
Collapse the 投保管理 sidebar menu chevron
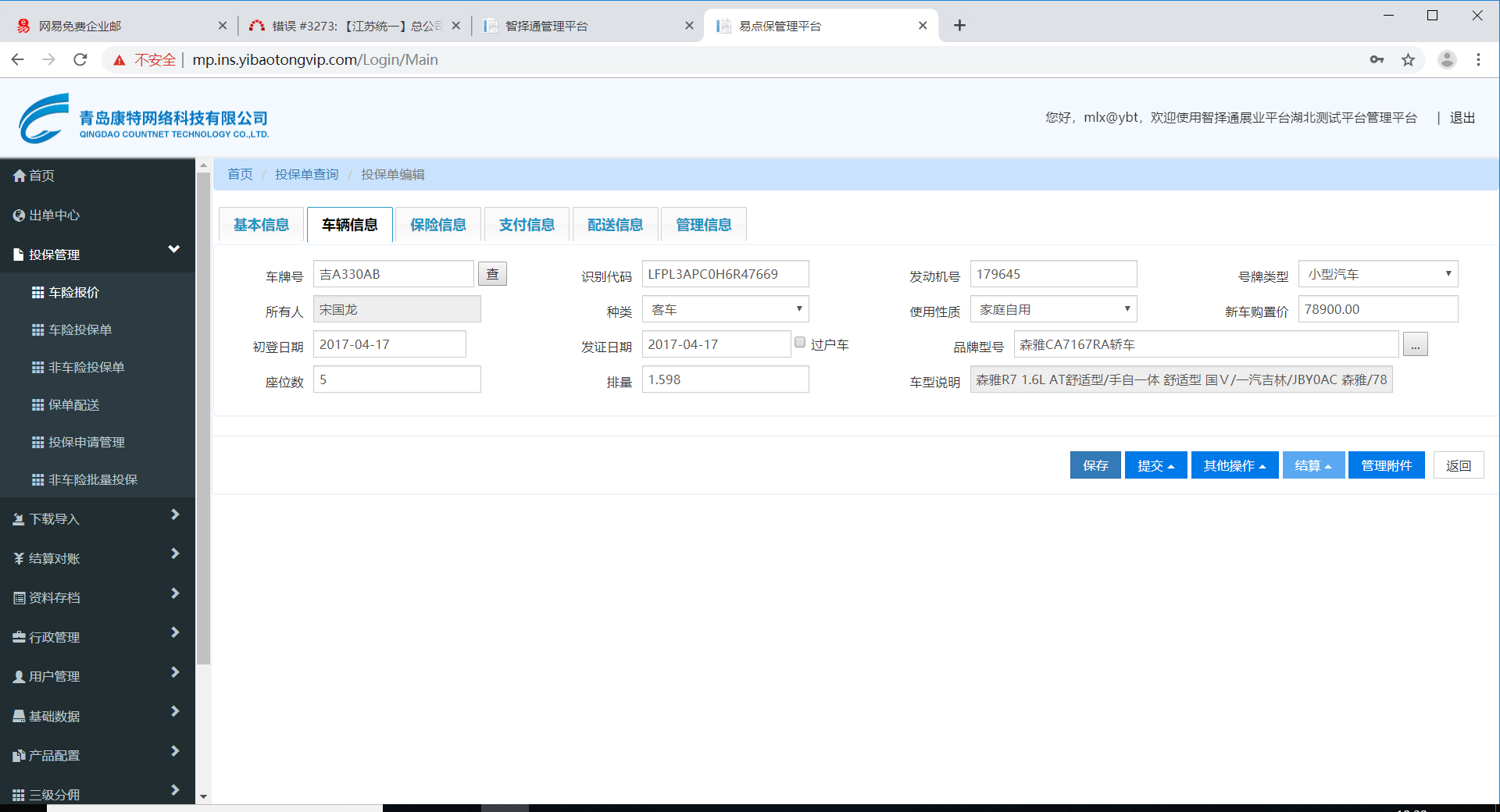coord(174,250)
